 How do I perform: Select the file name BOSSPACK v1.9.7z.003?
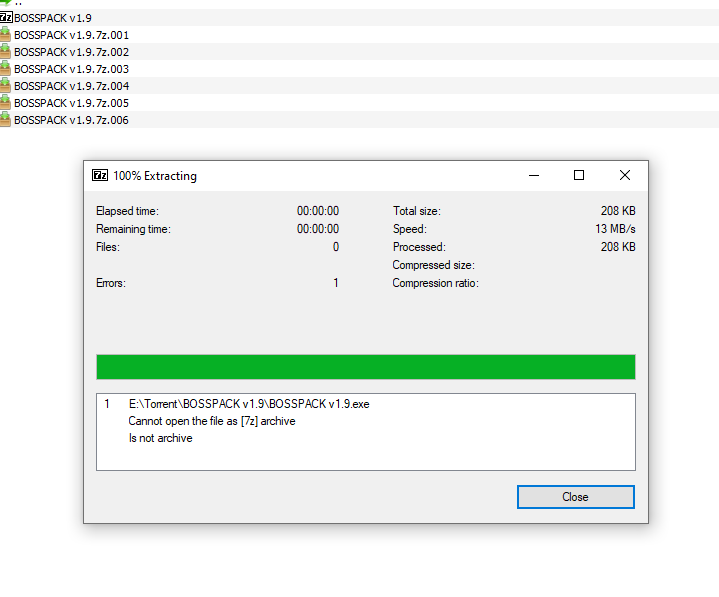[x=72, y=69]
